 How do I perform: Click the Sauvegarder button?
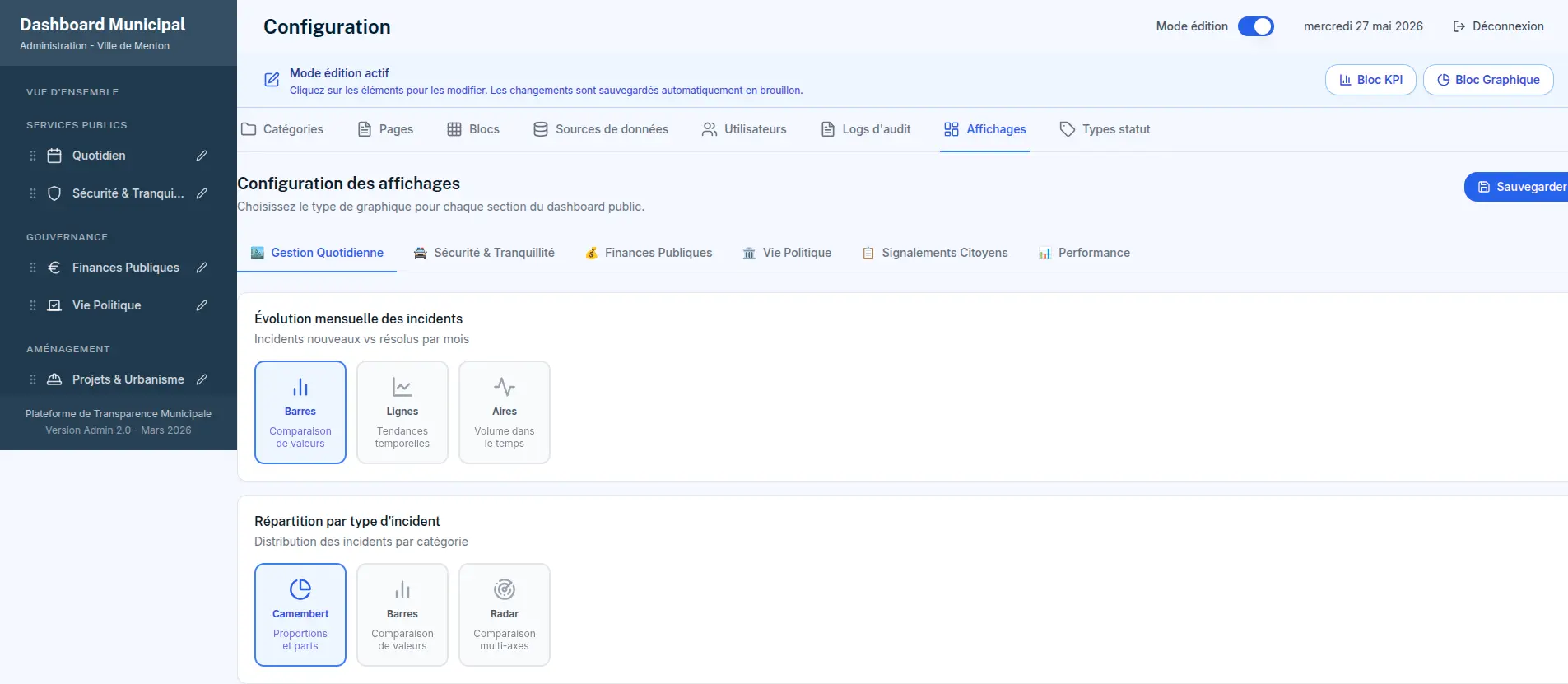coord(1516,187)
